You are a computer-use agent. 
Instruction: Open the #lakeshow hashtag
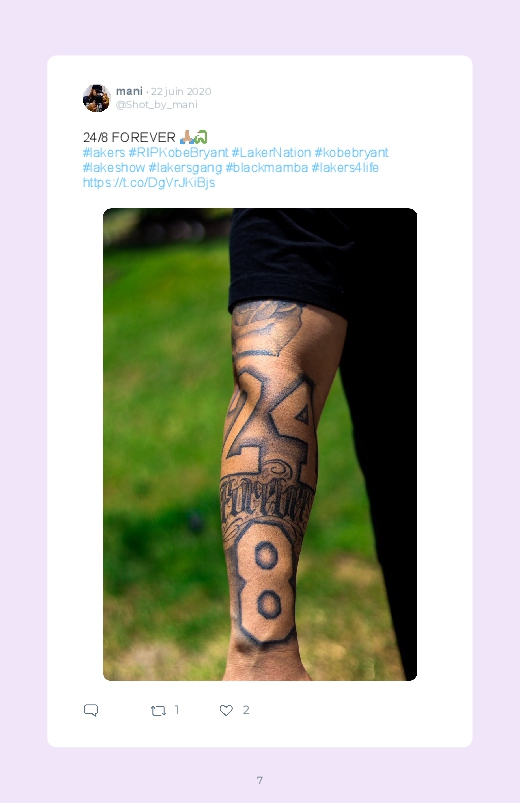tap(114, 167)
